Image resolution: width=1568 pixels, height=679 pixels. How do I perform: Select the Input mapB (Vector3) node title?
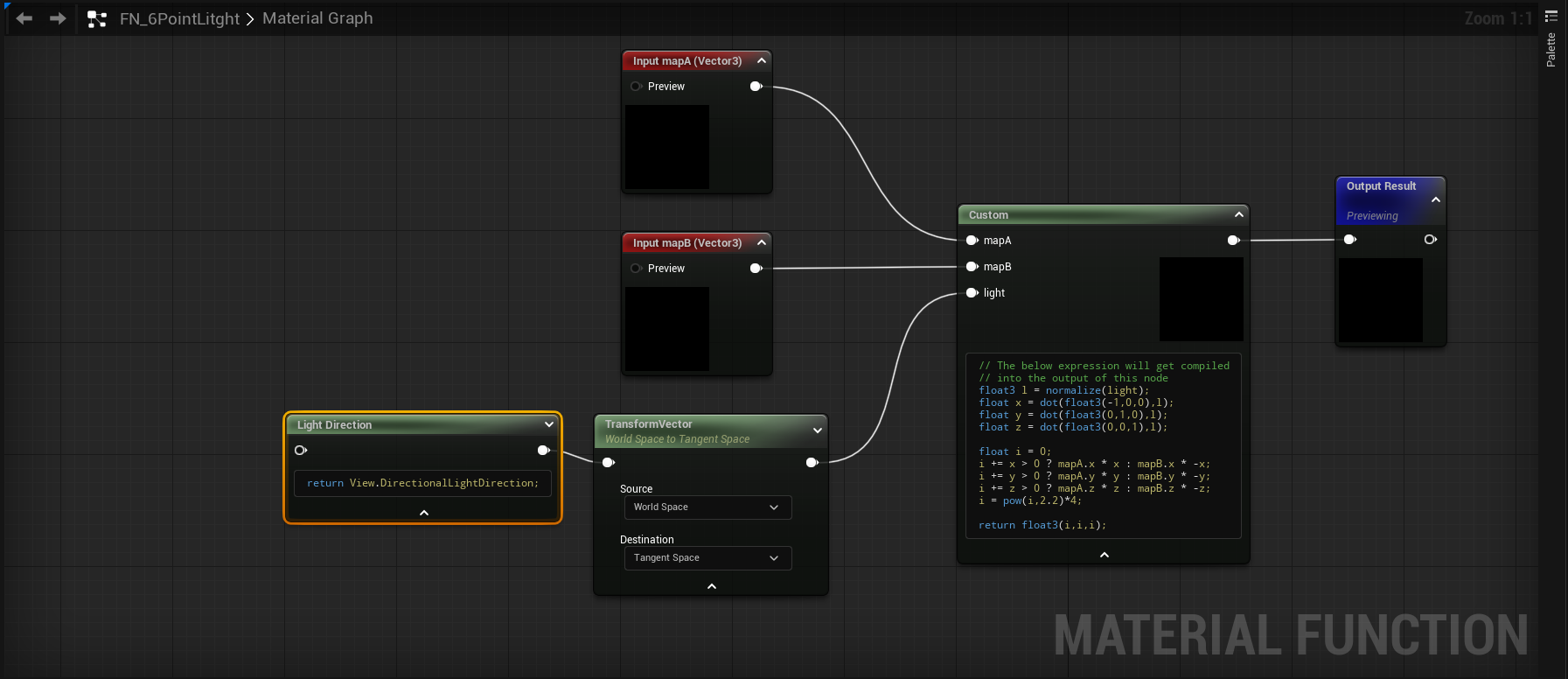[687, 243]
